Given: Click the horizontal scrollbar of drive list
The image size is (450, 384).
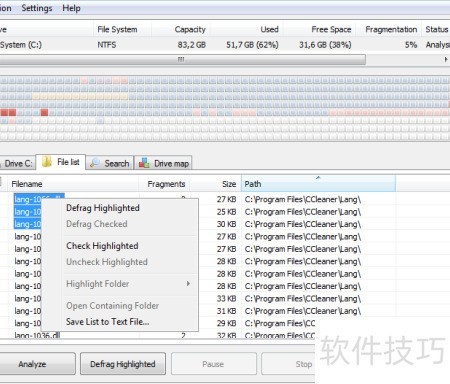Looking at the screenshot, I should pyautogui.click(x=183, y=59).
